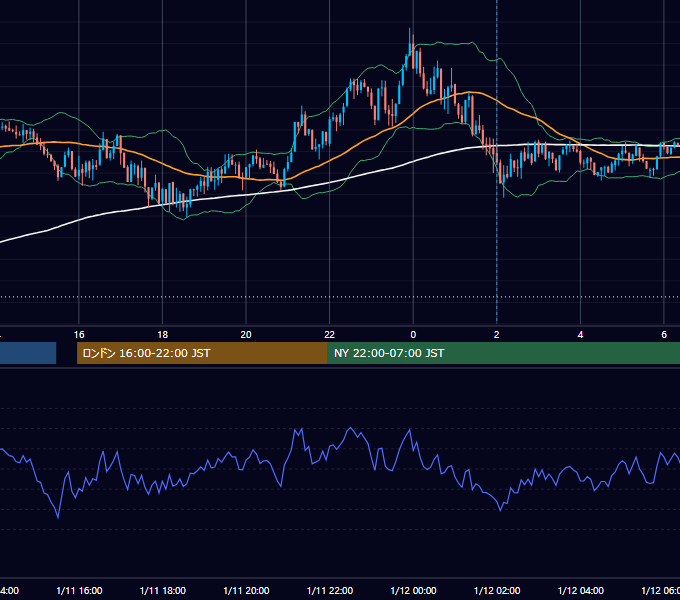Click the 1/11 16:00 date label
Screen dimensions: 680x600
pos(79,590)
